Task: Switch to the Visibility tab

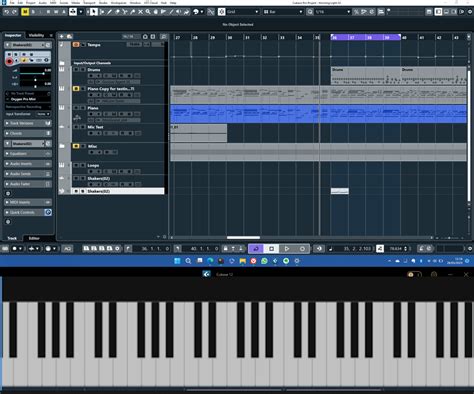Action: [36, 35]
